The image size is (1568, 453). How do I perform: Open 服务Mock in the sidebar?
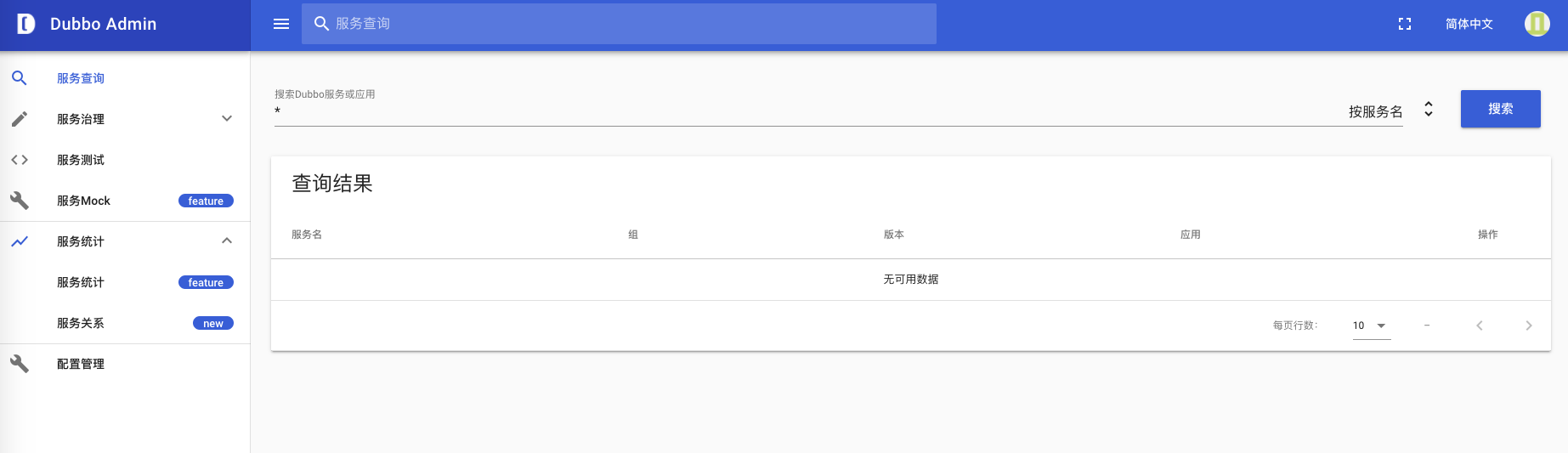click(x=125, y=201)
